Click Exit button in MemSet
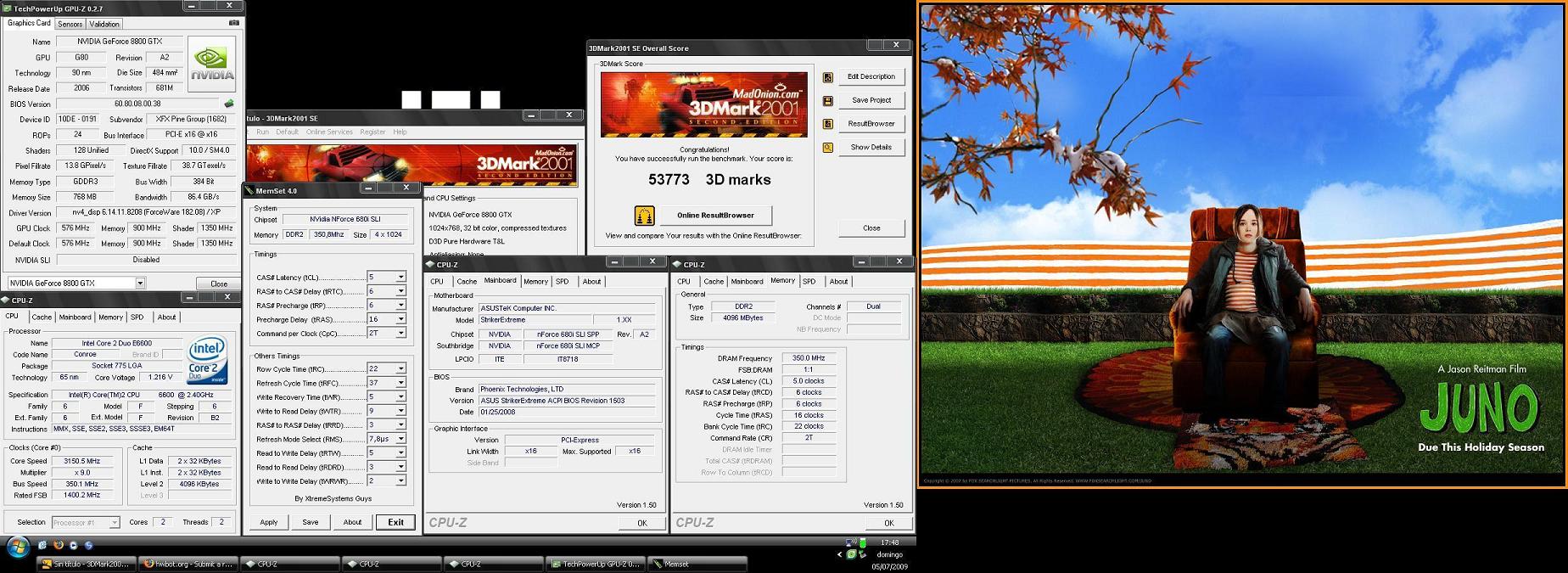 [x=396, y=523]
